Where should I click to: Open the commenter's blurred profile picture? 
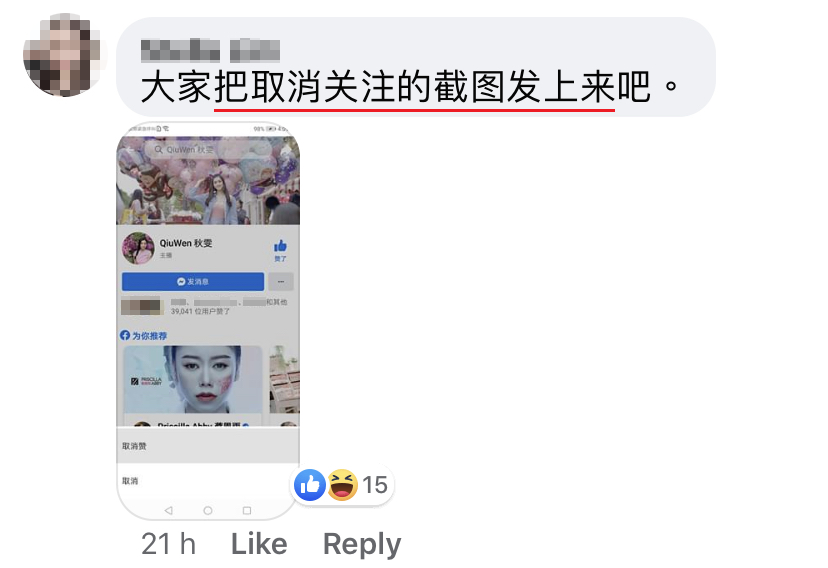pos(62,56)
